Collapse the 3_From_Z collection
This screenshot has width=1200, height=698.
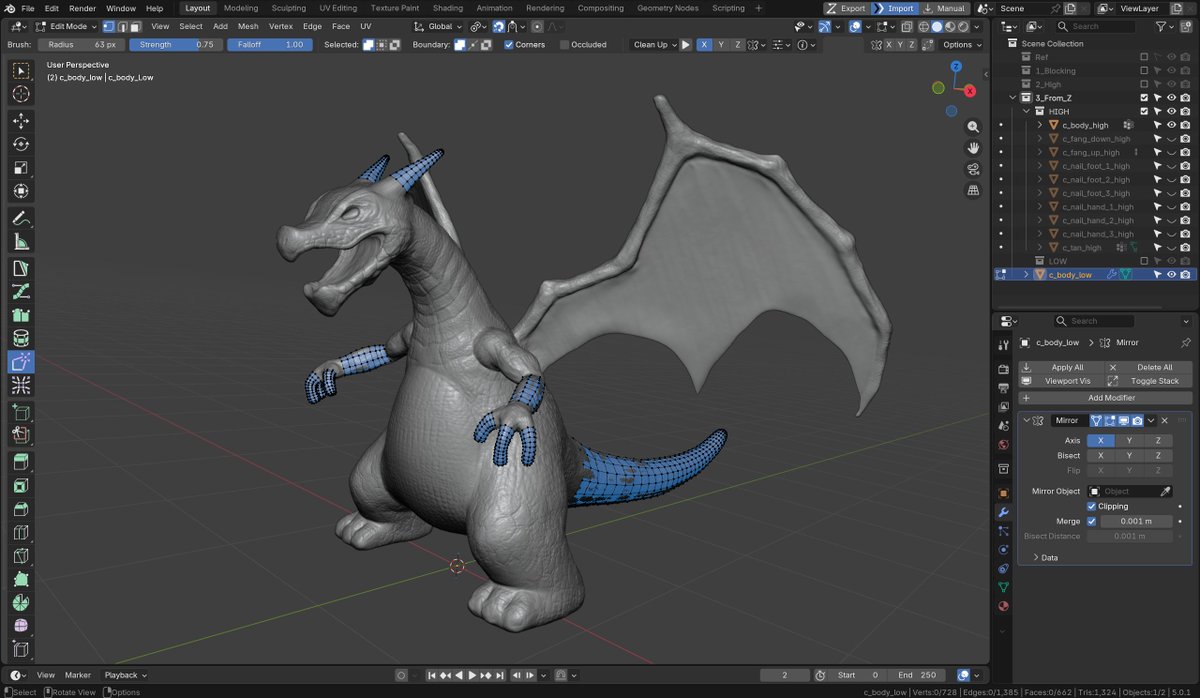pyautogui.click(x=1014, y=98)
